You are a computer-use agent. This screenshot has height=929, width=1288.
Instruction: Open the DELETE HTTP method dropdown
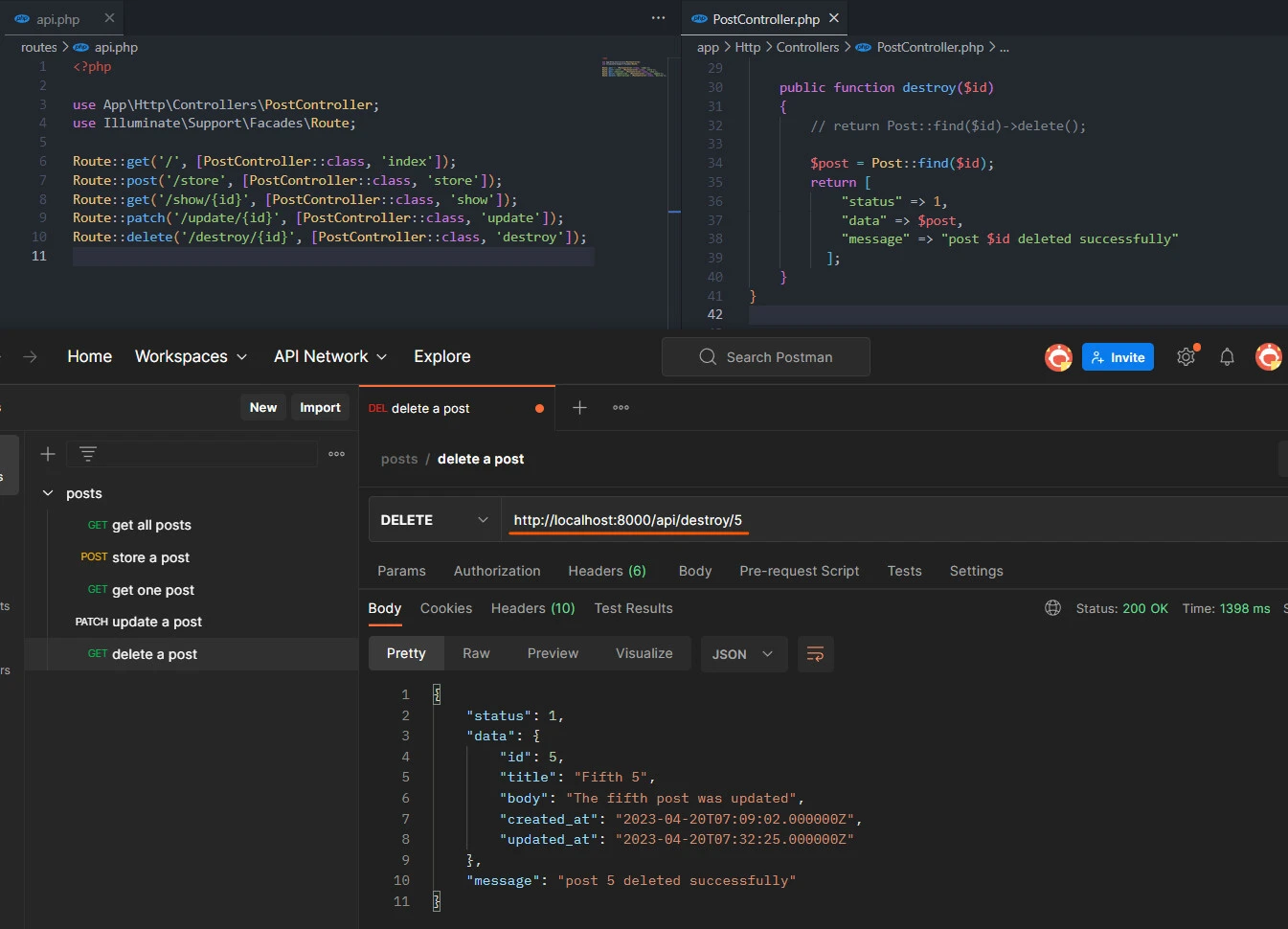[x=434, y=520]
